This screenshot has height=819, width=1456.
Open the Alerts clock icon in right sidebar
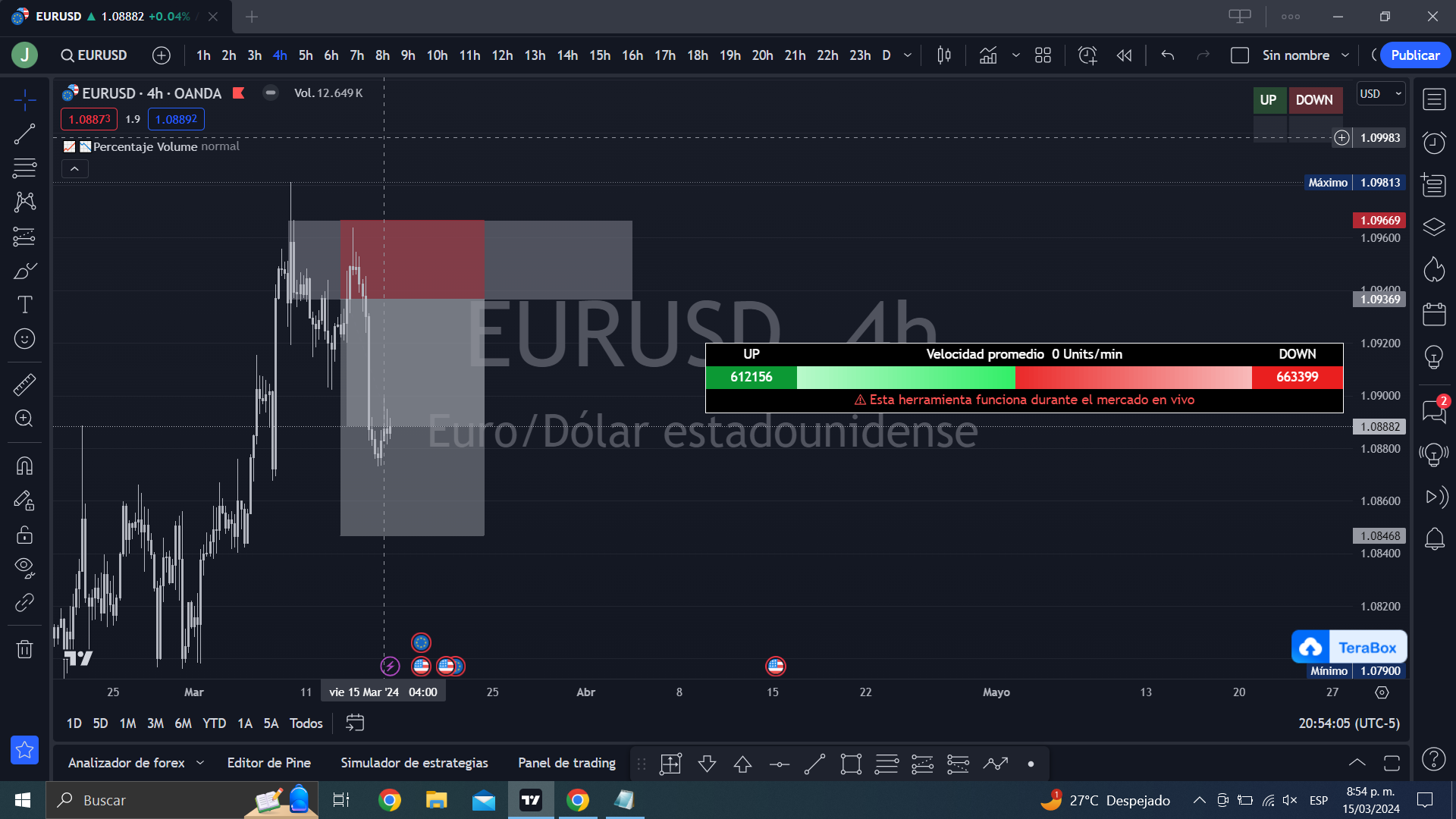[x=1434, y=143]
